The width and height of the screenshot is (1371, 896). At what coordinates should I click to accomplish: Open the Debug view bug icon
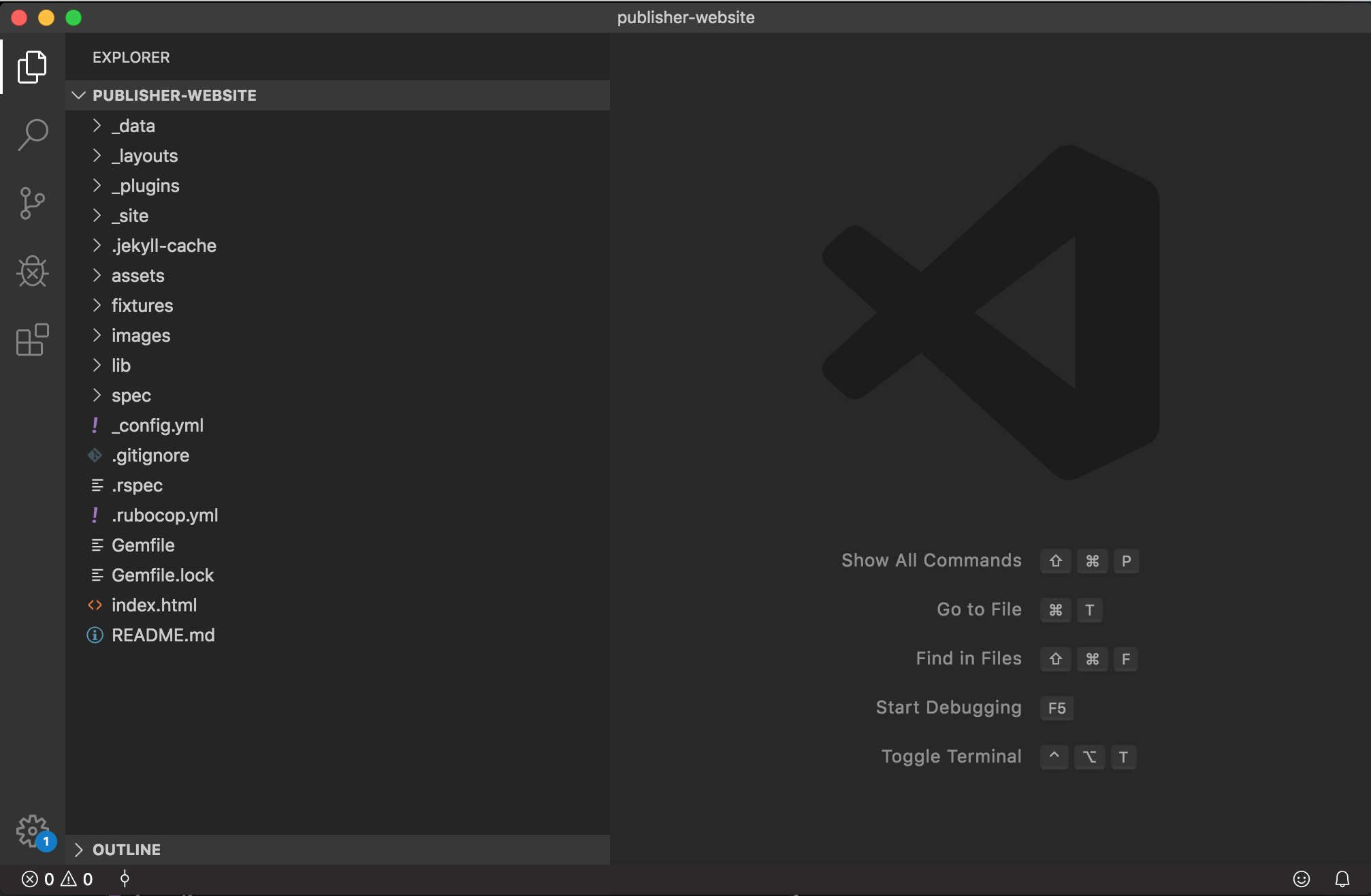(x=32, y=271)
